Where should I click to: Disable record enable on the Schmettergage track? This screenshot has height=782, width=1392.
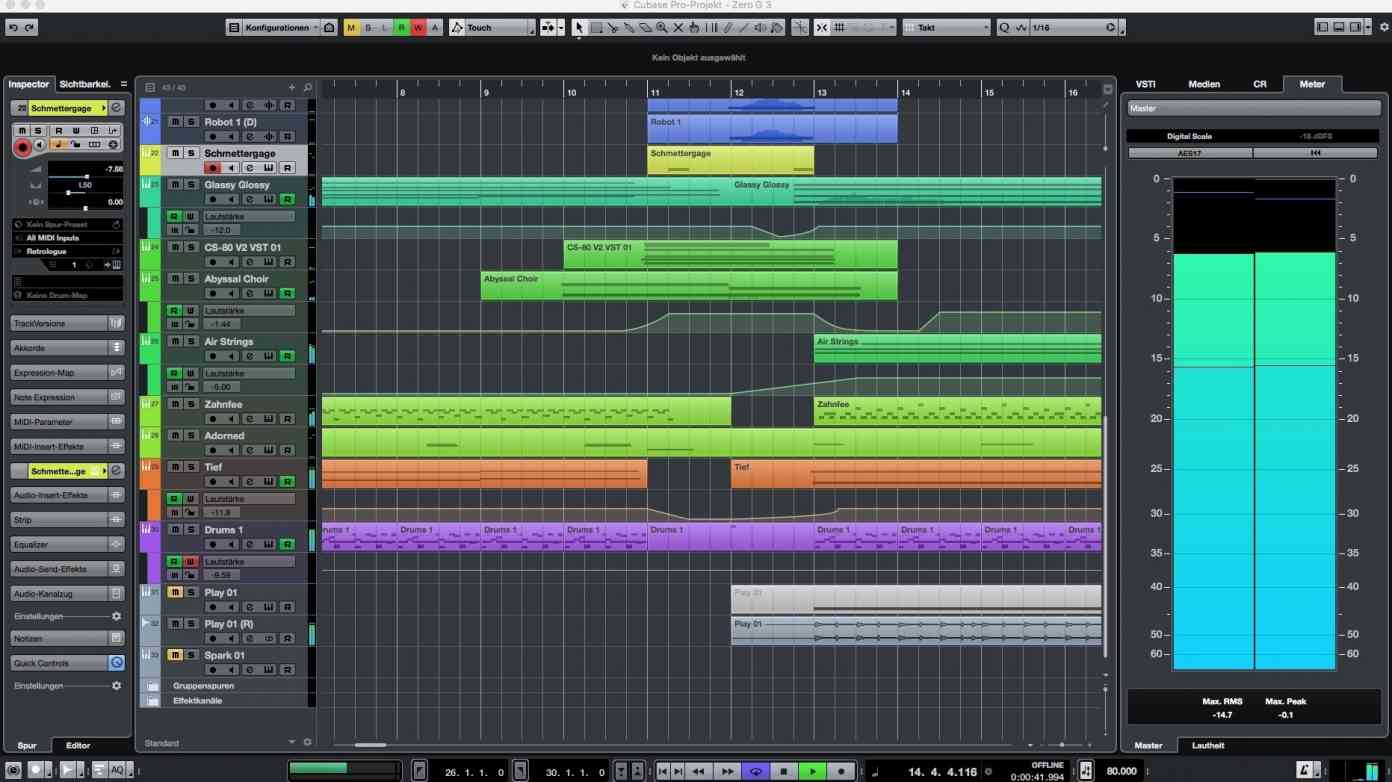tap(212, 167)
